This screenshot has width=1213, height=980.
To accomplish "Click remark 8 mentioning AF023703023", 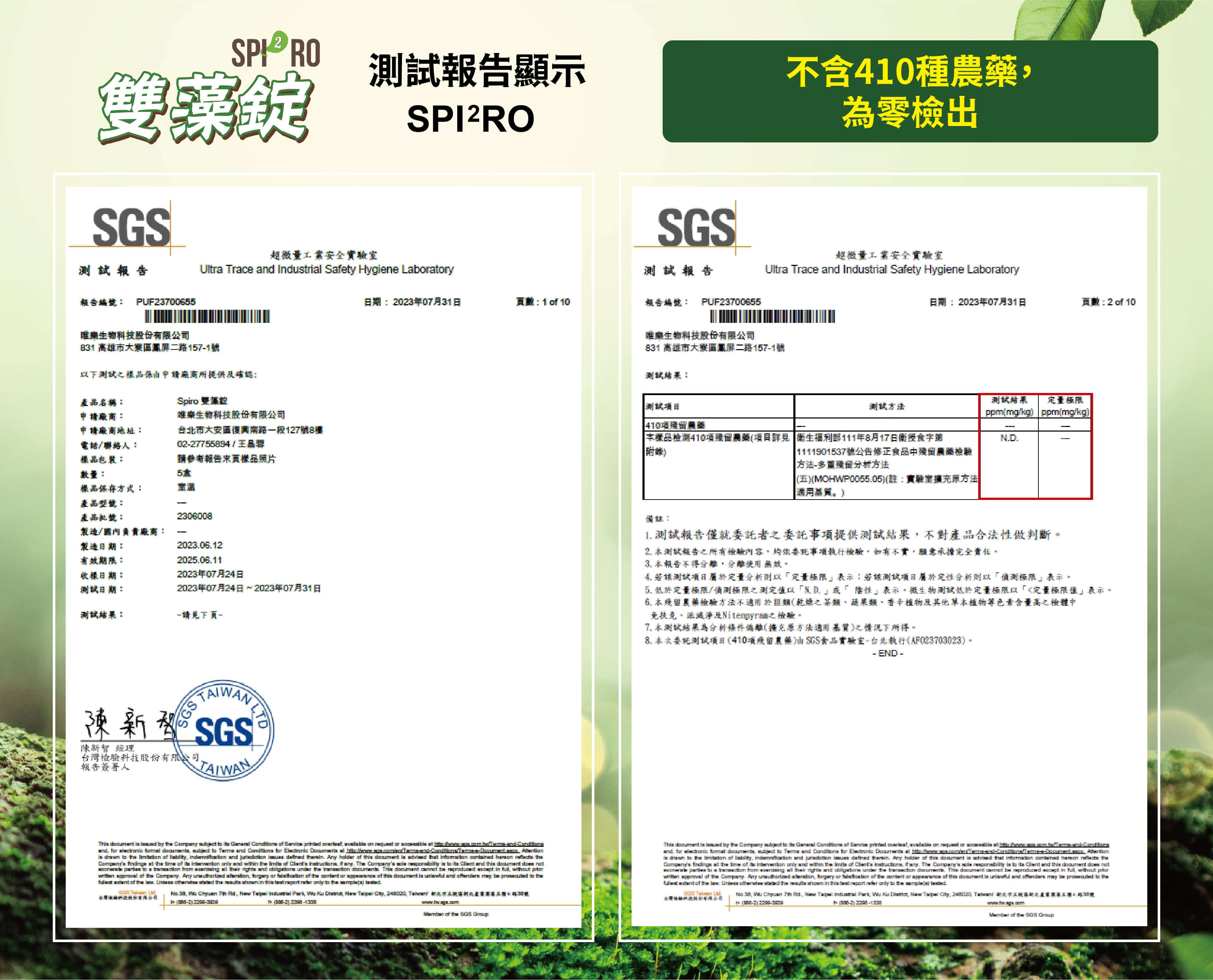I will [x=809, y=641].
